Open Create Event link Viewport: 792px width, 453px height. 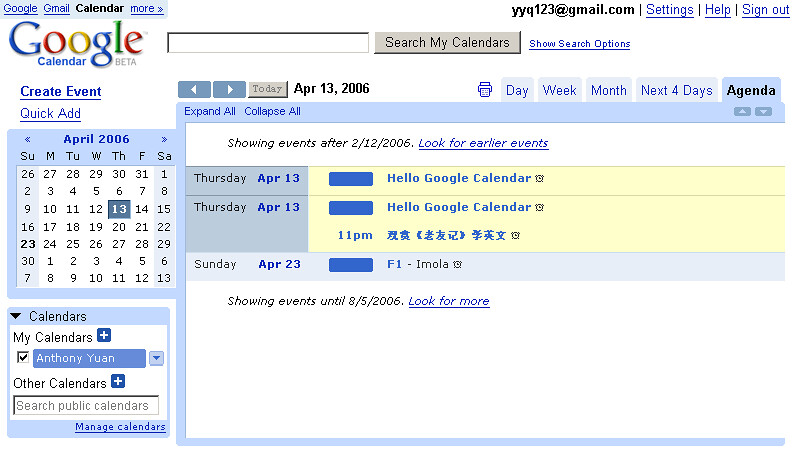coord(61,91)
